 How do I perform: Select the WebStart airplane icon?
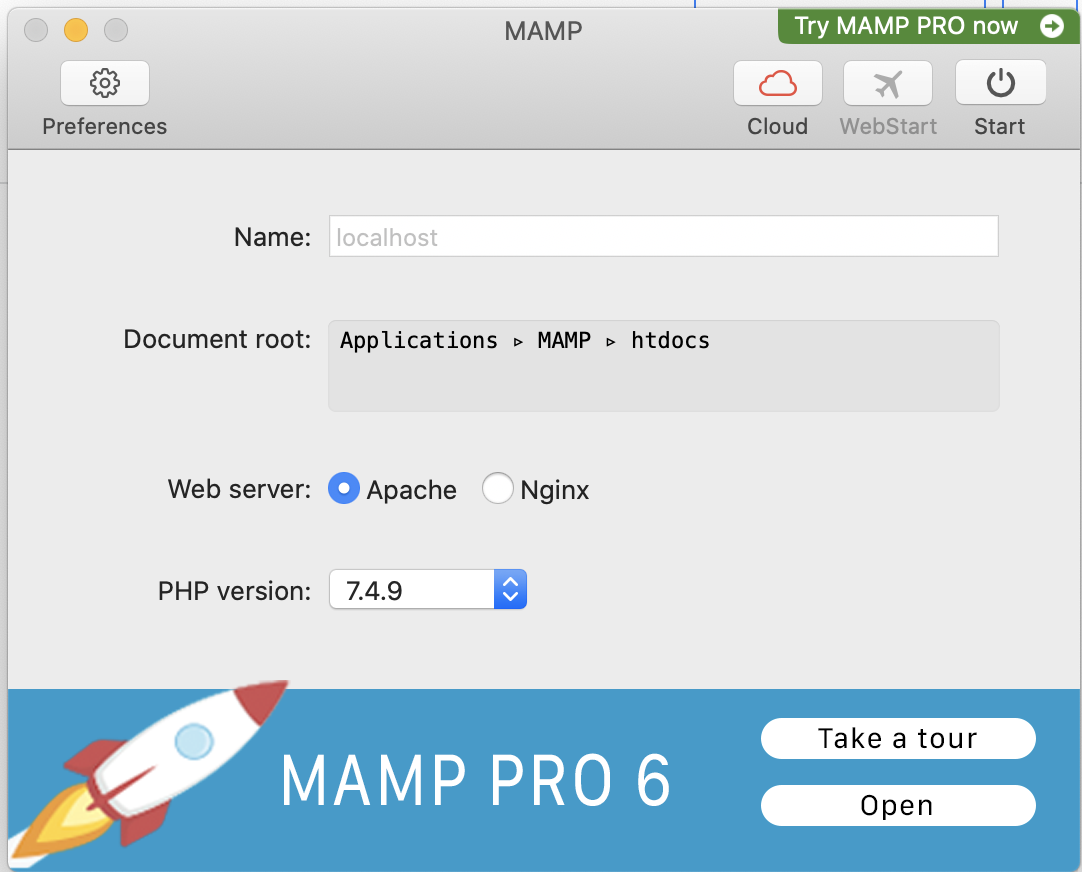(x=887, y=83)
